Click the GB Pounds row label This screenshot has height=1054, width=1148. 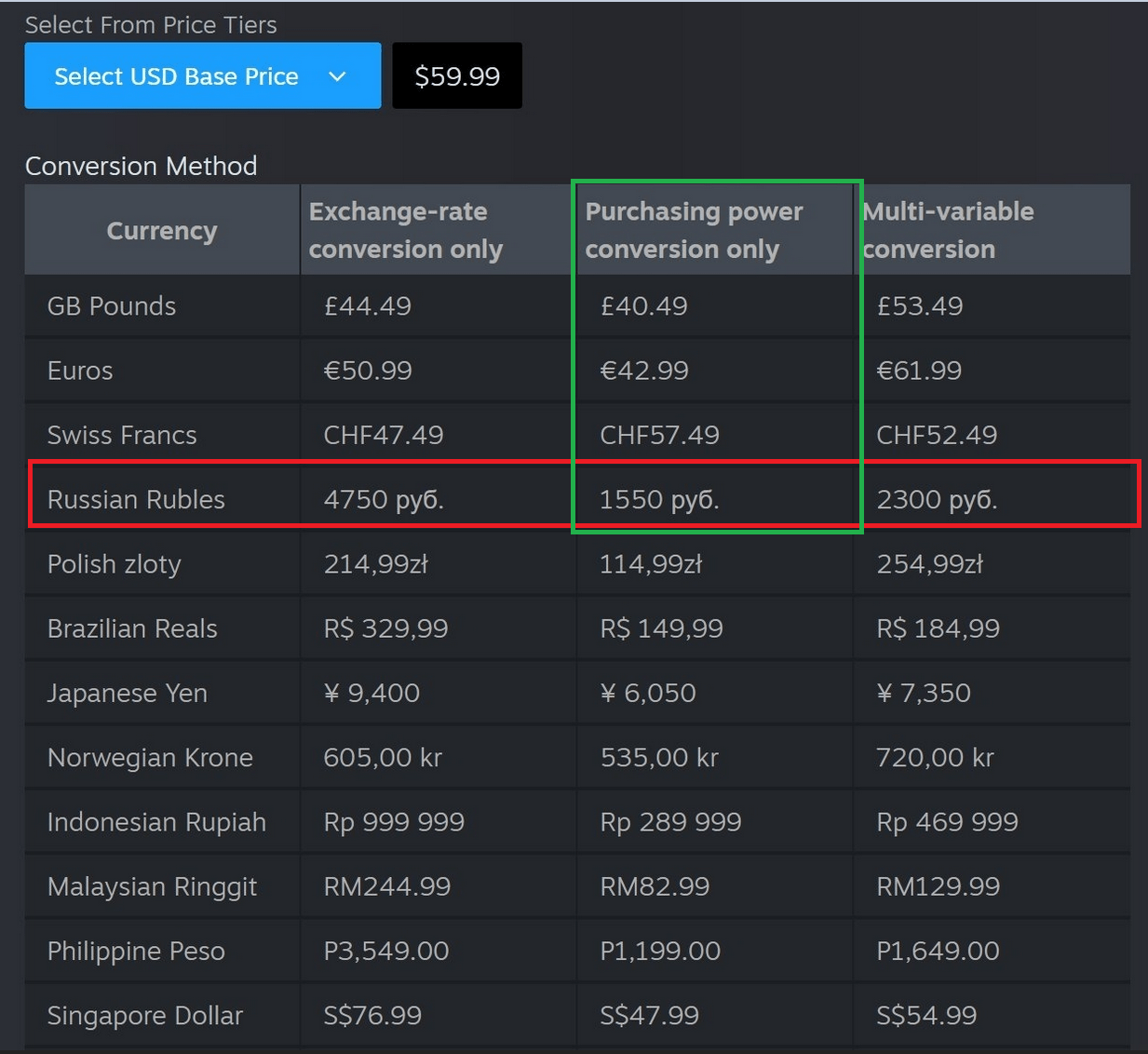tap(112, 306)
